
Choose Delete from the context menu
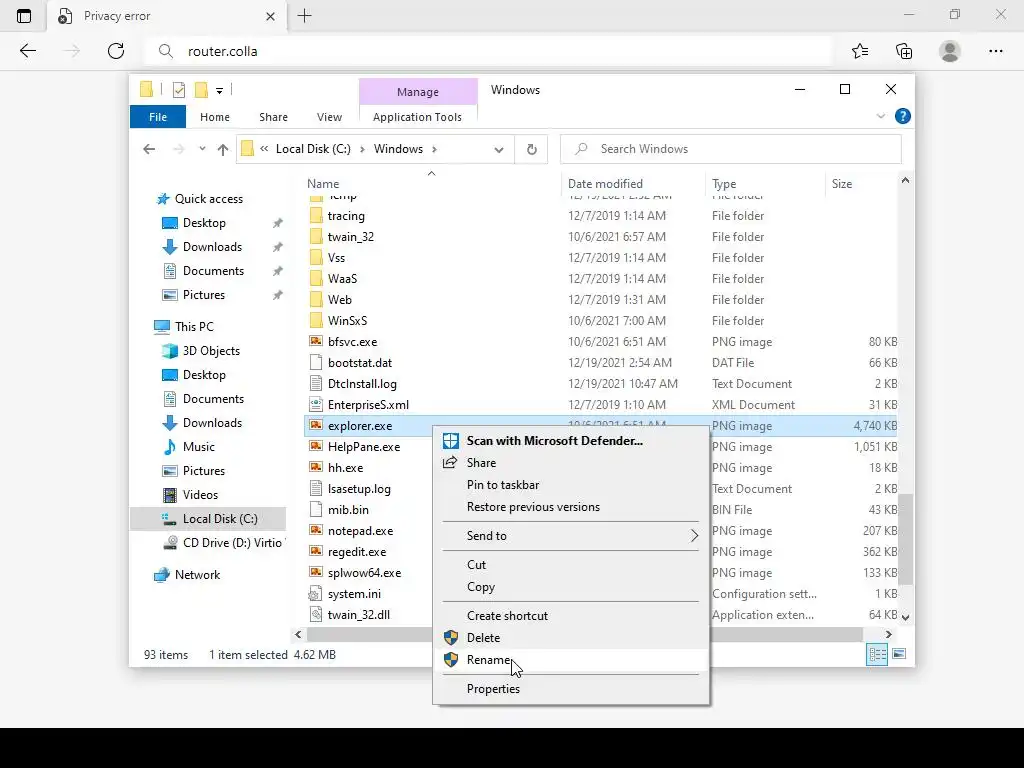tap(571, 637)
